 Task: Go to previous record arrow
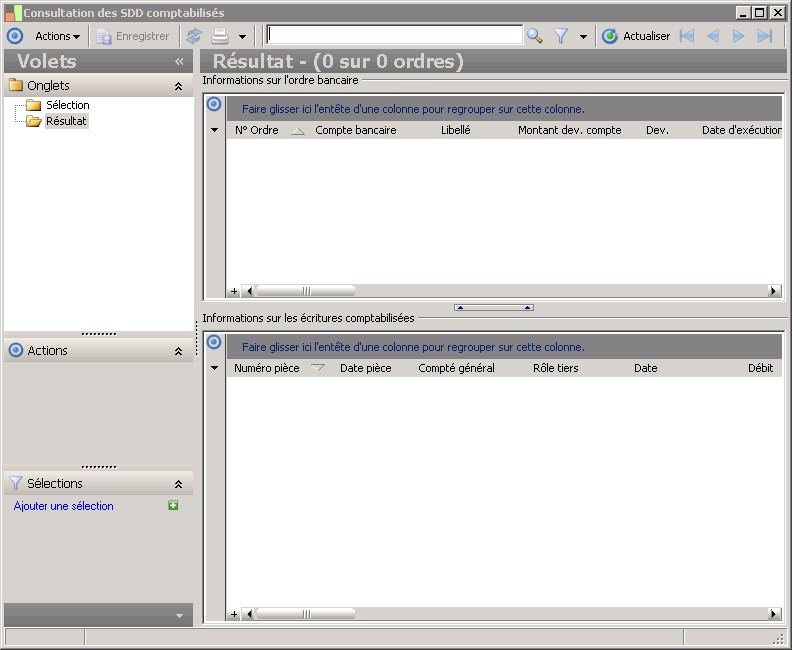click(x=713, y=36)
